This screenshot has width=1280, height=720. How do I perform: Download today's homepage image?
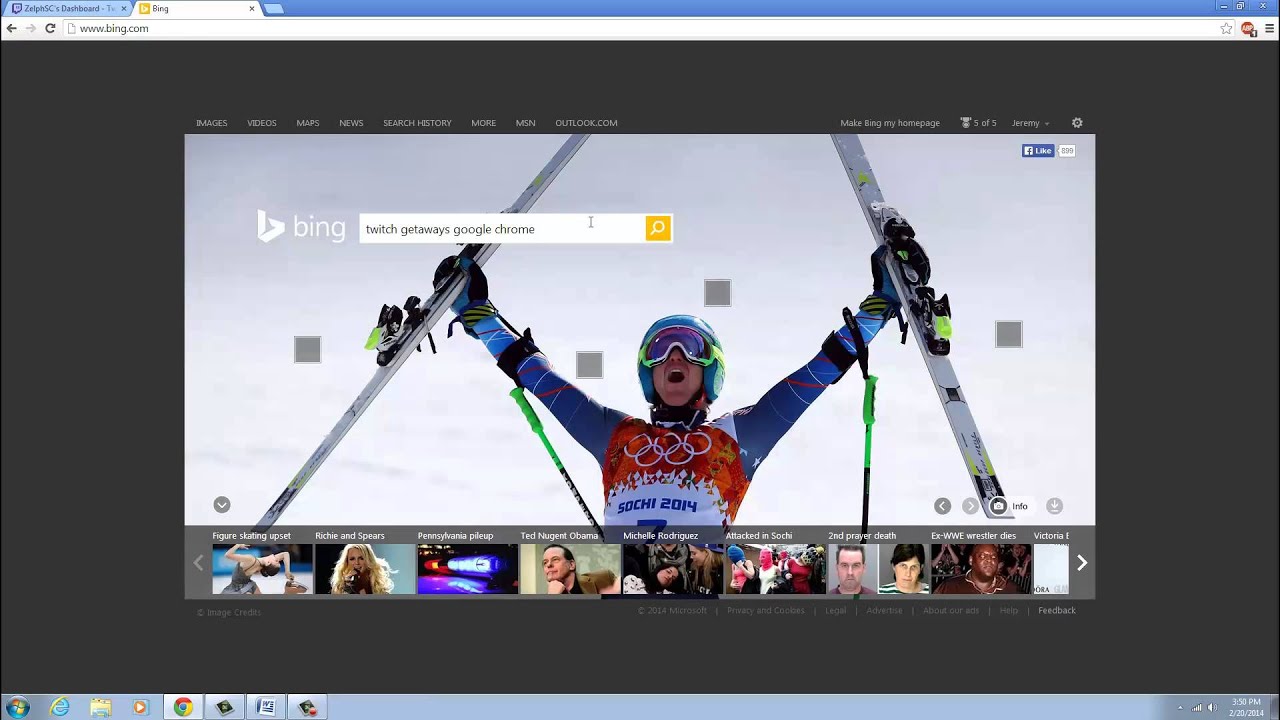(x=1054, y=506)
